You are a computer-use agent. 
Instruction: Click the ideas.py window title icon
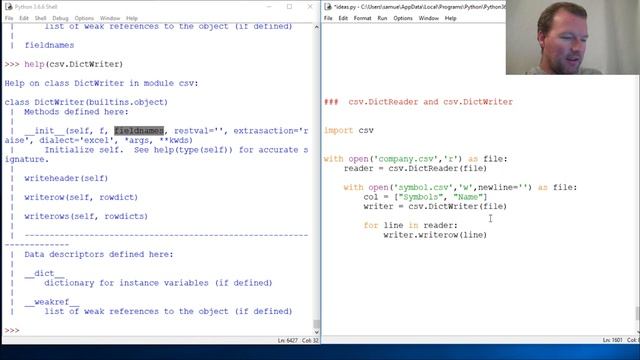(328, 7)
